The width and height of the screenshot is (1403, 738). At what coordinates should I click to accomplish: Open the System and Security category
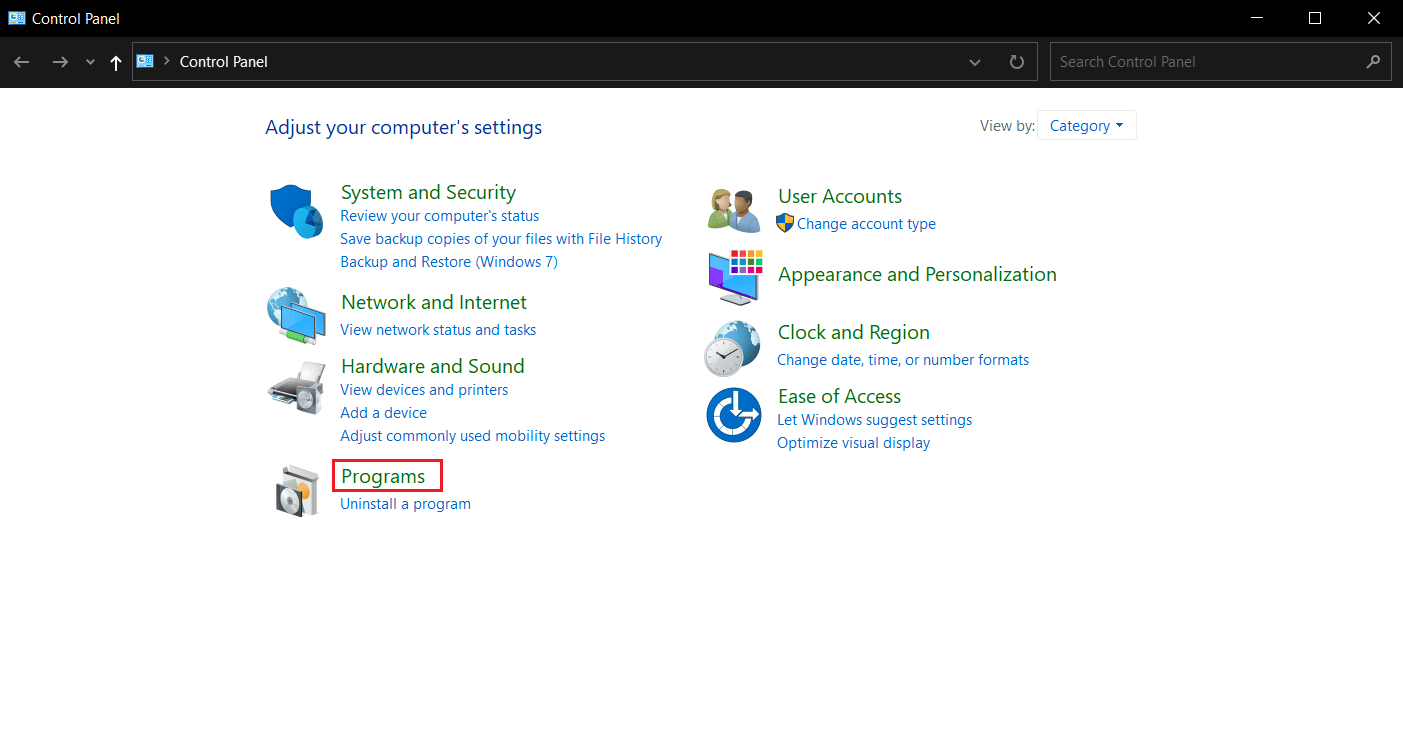tap(428, 192)
